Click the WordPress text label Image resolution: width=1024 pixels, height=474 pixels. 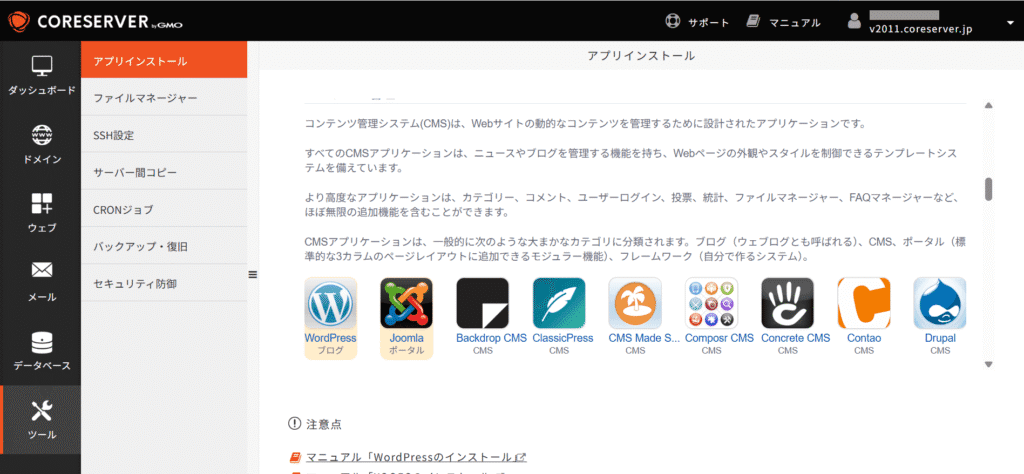[330, 338]
